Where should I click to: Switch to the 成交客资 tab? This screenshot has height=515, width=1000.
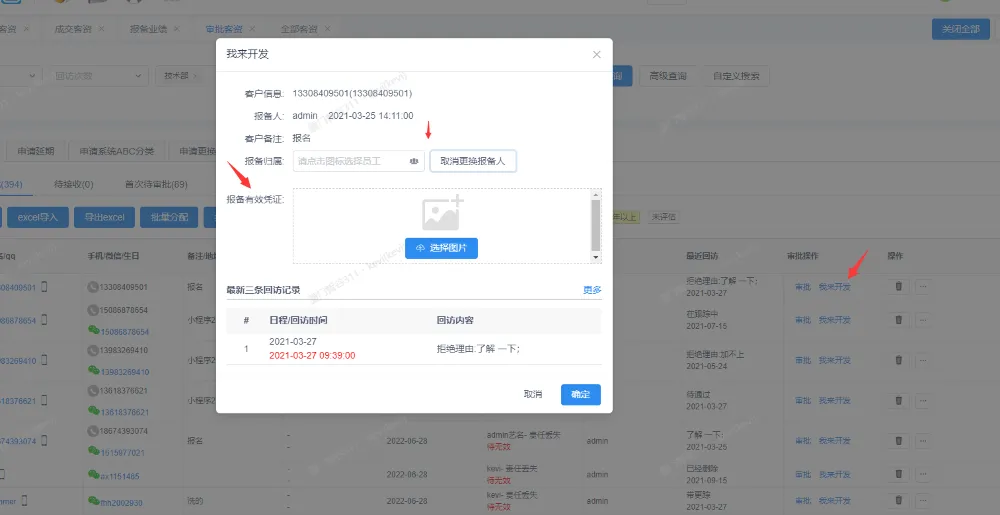point(73,30)
